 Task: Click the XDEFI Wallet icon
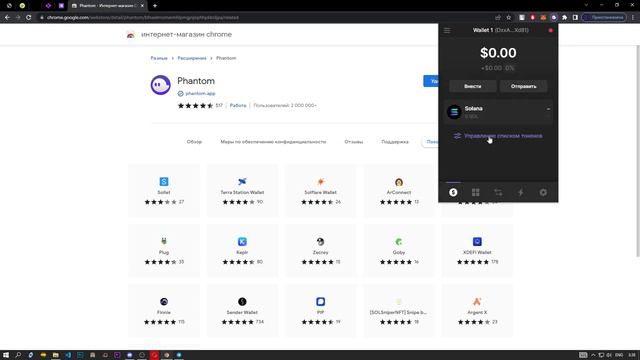point(477,241)
